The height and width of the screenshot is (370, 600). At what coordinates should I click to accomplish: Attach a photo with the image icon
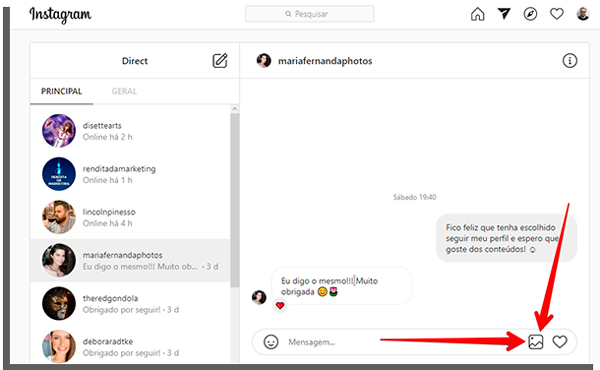pyautogui.click(x=535, y=342)
